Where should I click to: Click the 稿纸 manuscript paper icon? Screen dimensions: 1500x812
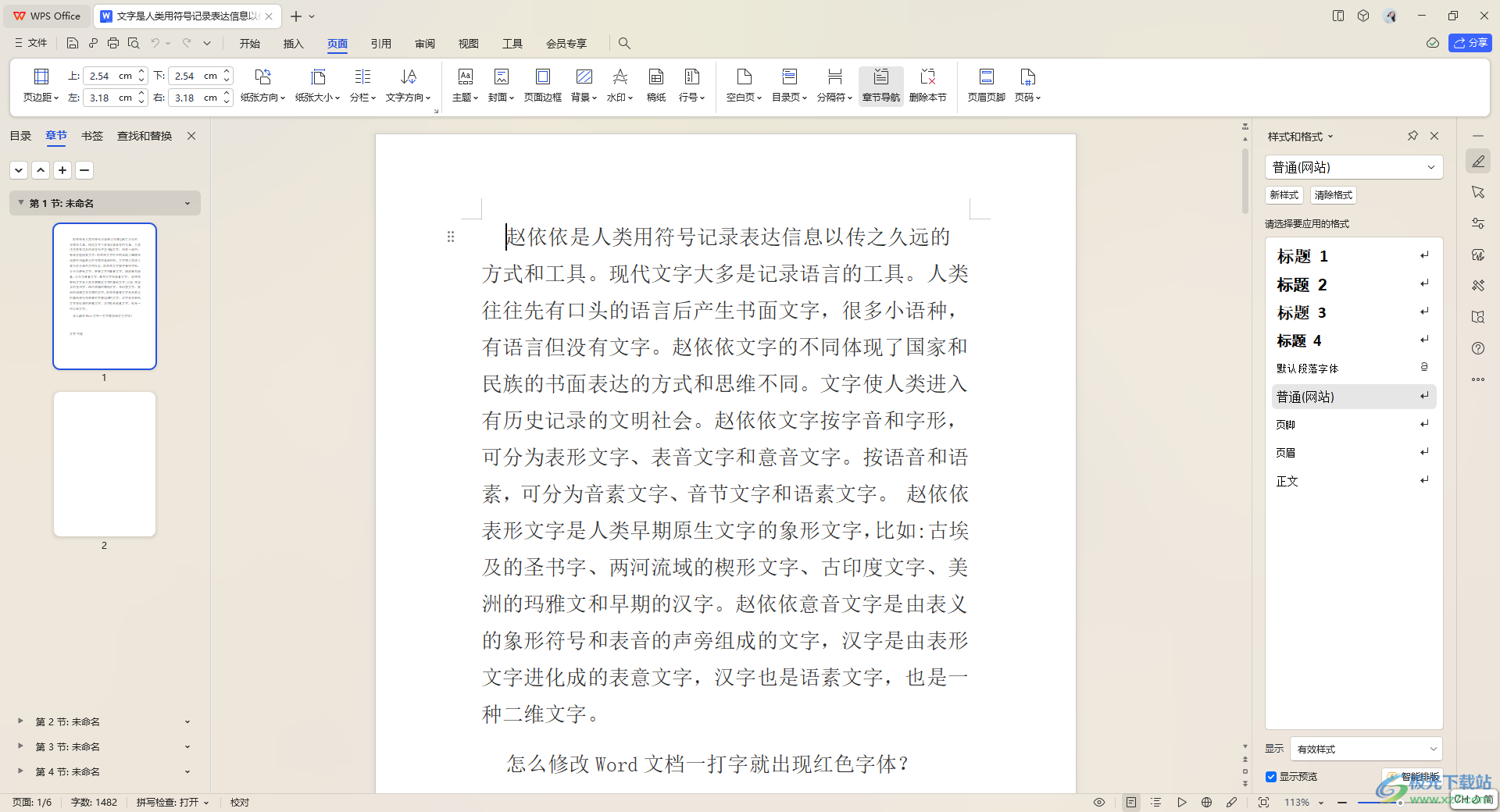coord(656,77)
